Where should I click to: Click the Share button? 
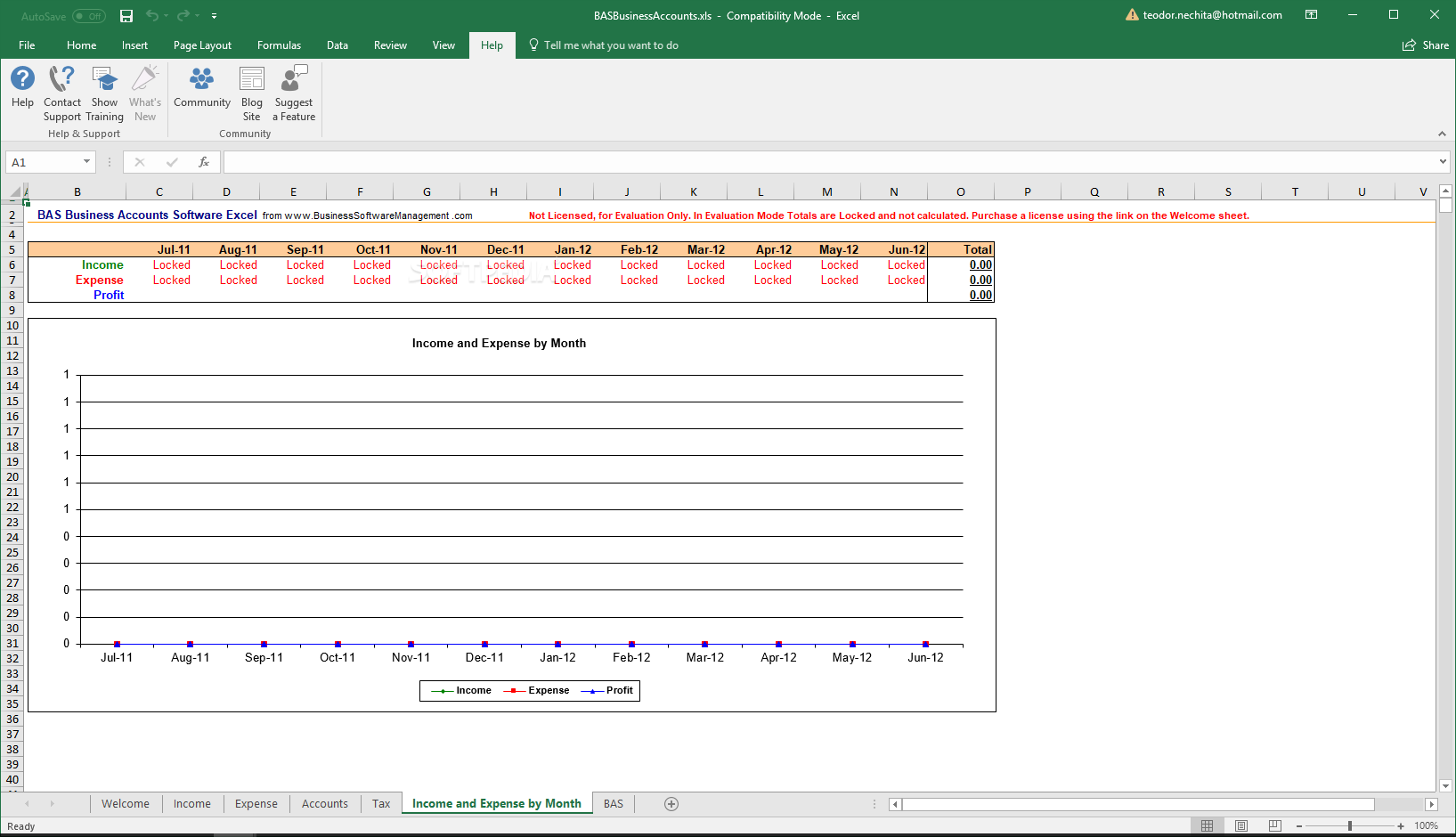(x=1426, y=45)
